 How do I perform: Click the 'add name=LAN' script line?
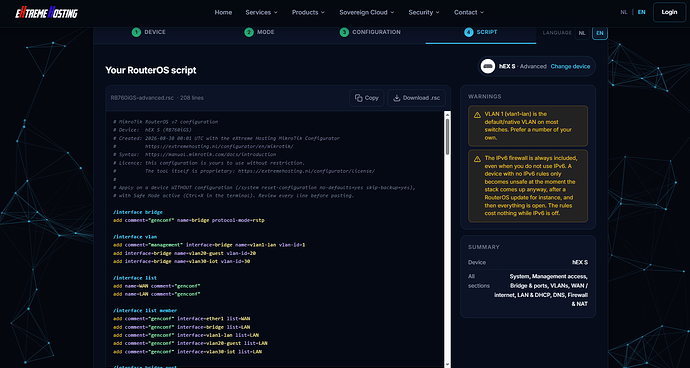pos(157,294)
